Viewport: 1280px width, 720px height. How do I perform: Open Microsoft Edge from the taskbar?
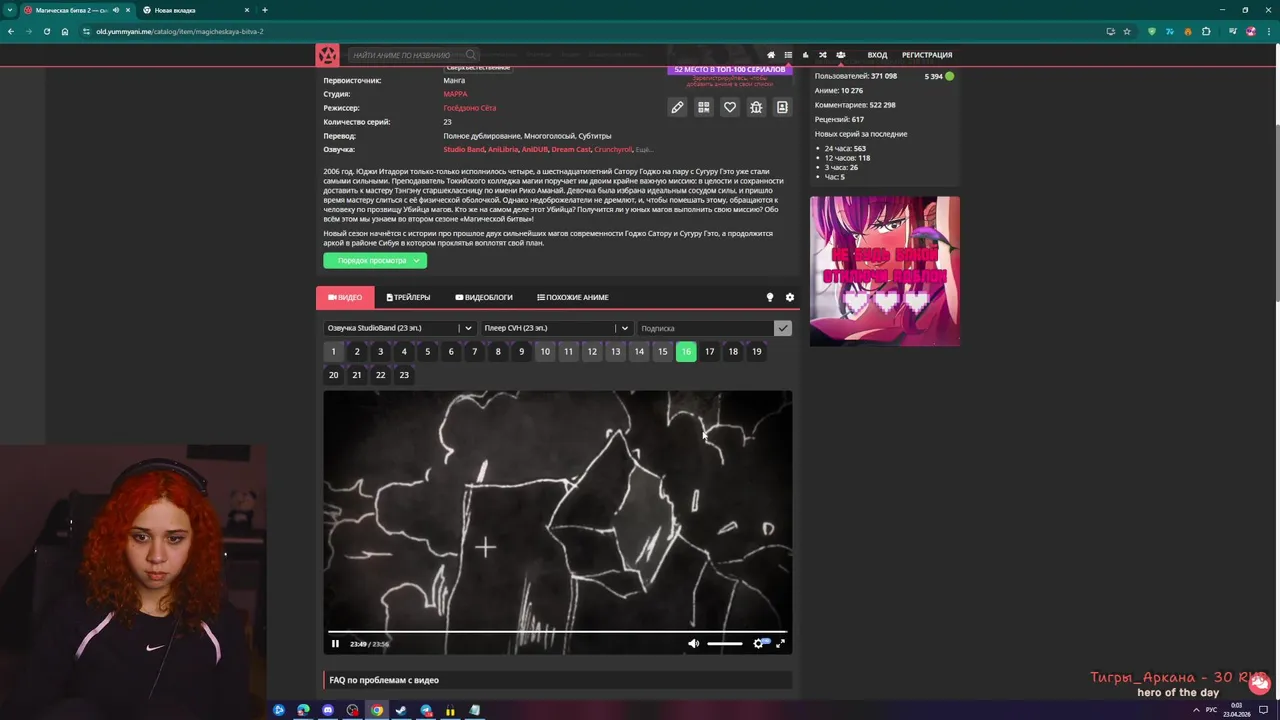tap(303, 710)
